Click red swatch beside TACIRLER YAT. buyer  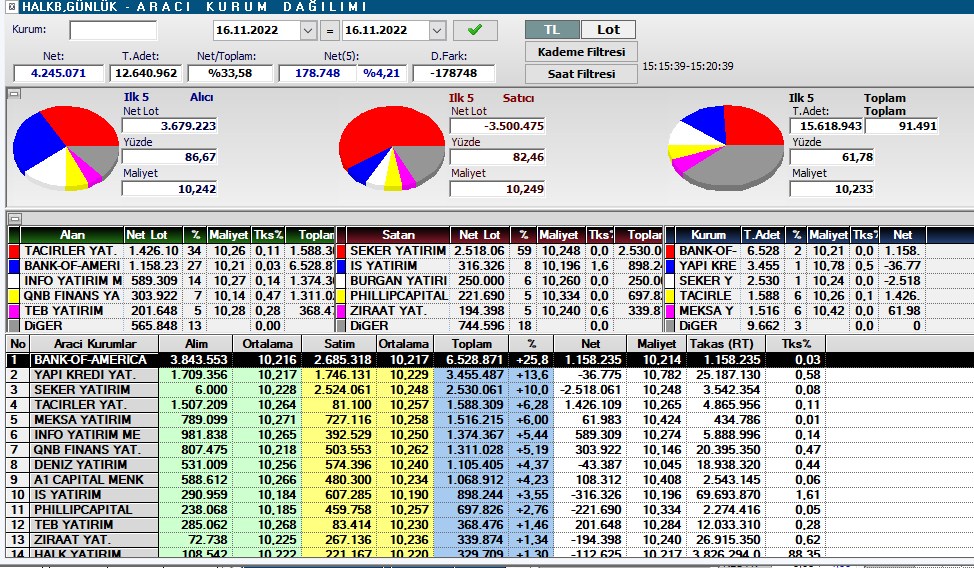(x=14, y=250)
